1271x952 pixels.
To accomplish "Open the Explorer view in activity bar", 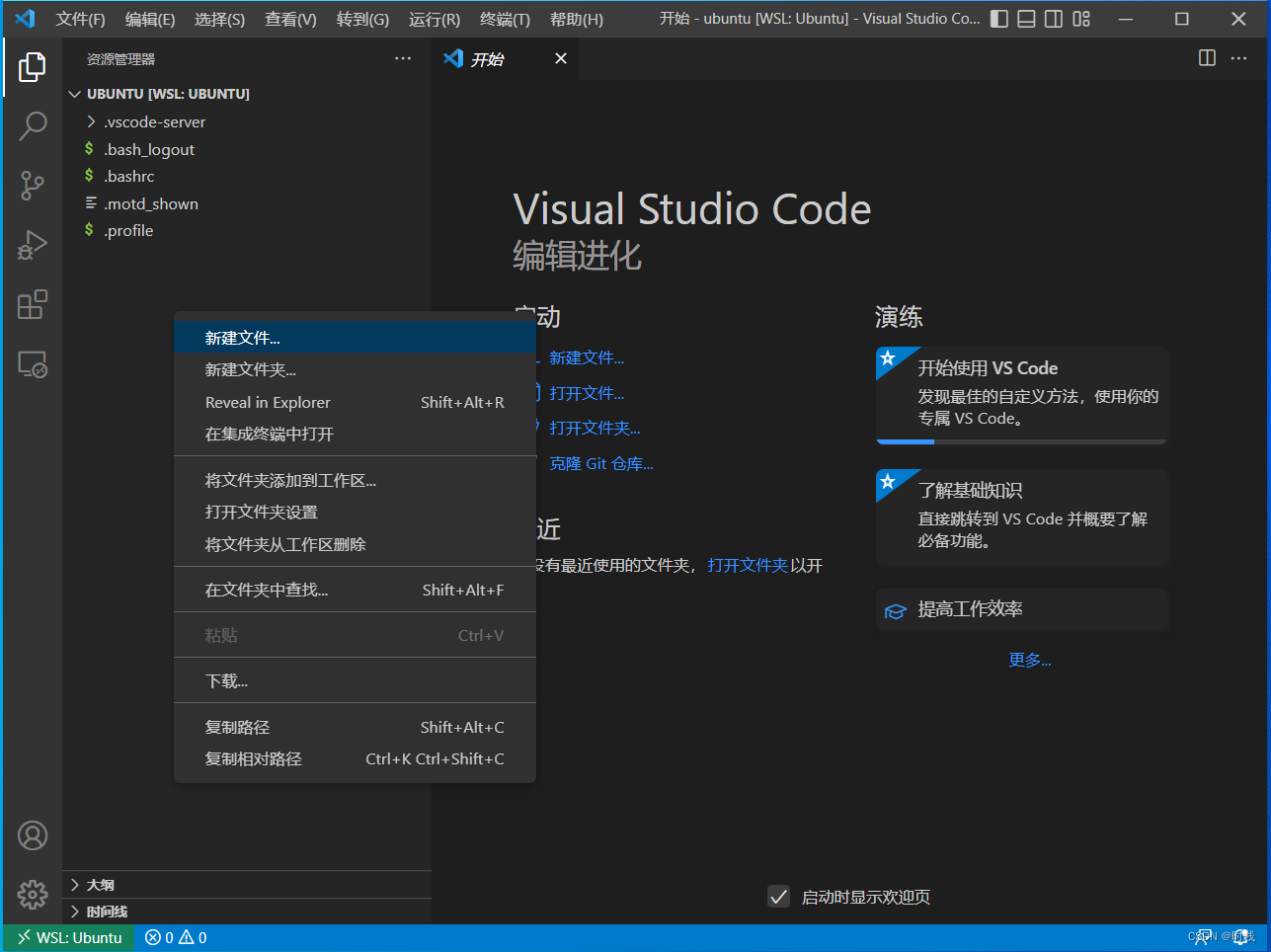I will [33, 67].
